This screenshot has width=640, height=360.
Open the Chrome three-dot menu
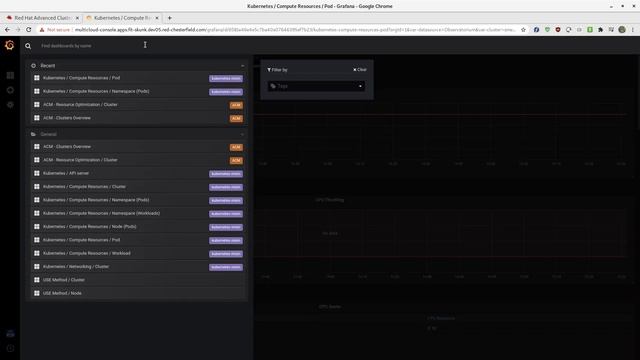633,30
